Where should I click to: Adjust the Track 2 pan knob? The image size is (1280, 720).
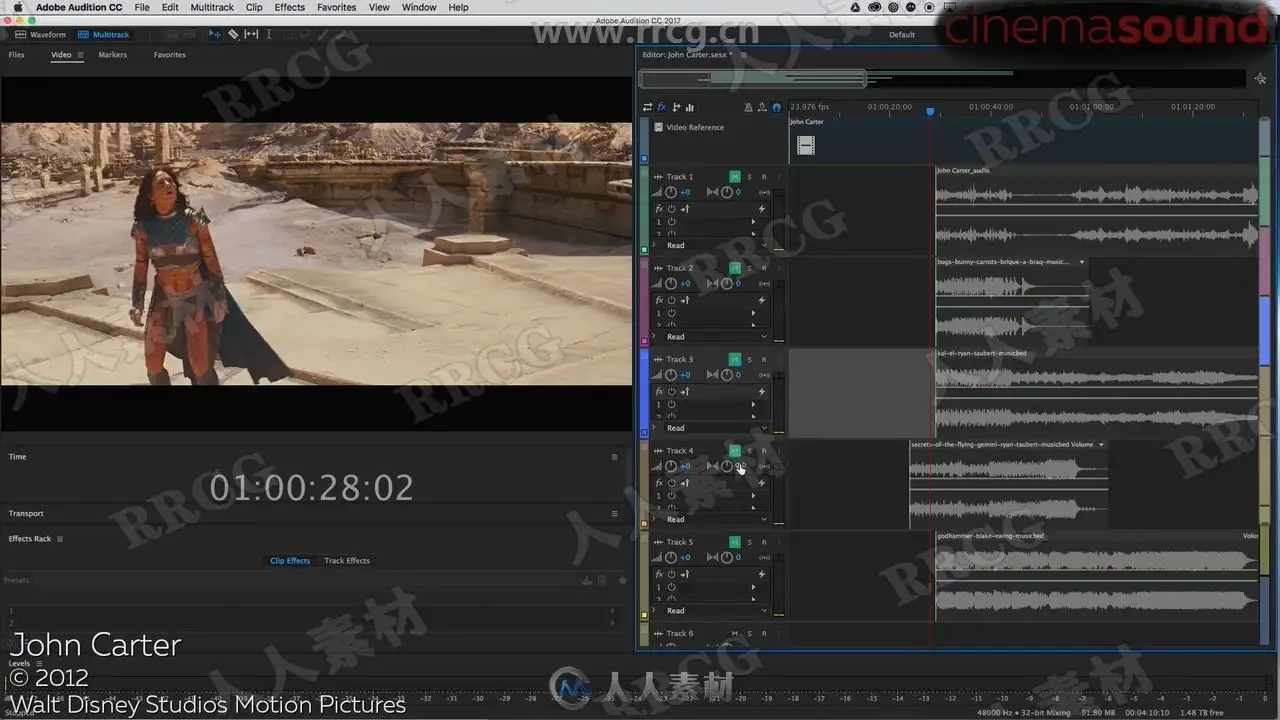726,283
